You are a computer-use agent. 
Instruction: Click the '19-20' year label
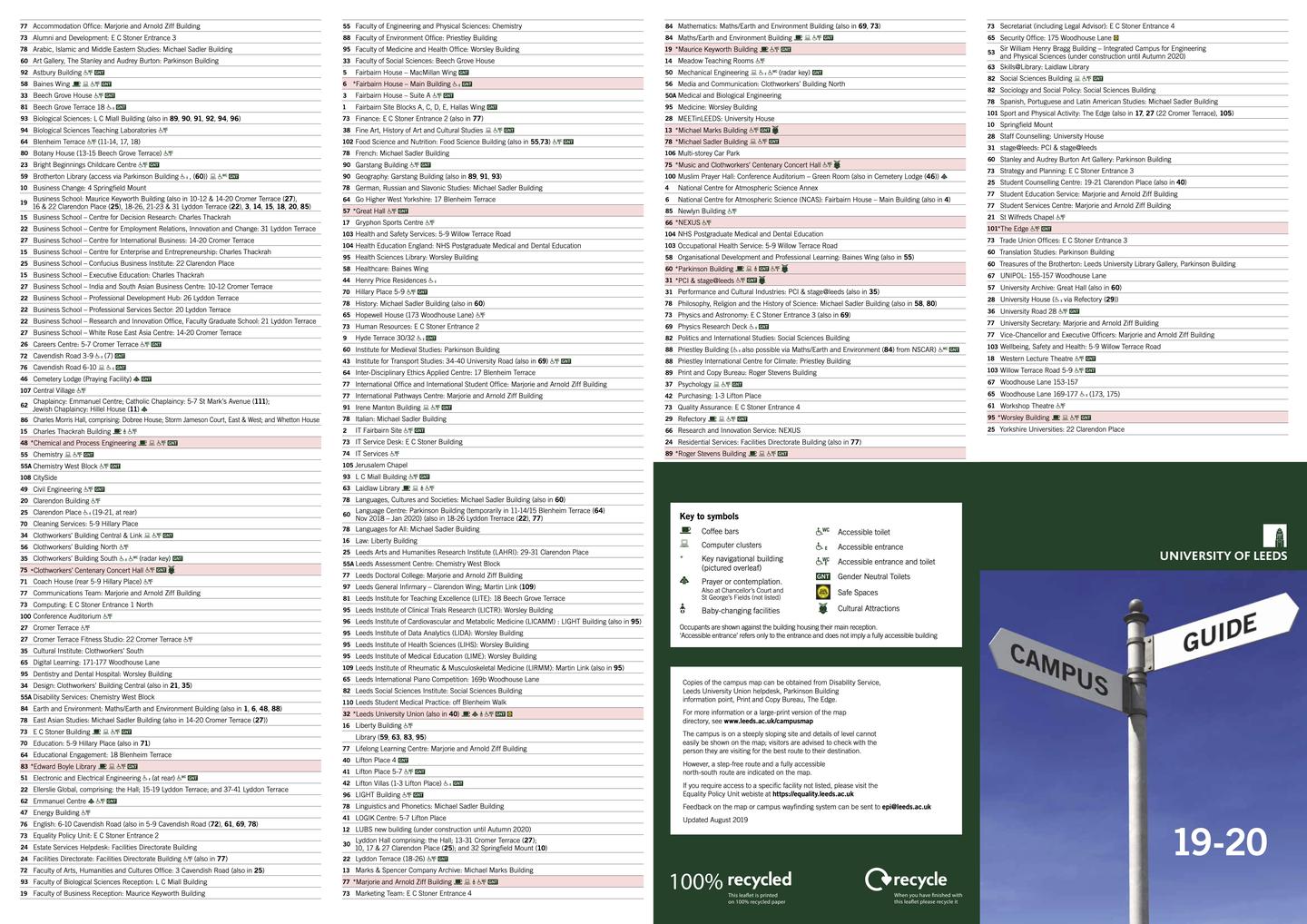coord(1220,842)
